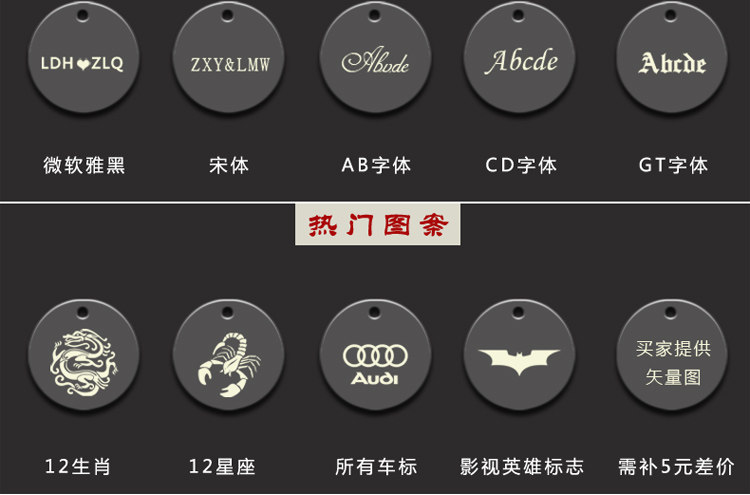This screenshot has width=750, height=495.
Task: Choose the cursive script Abcde pendant
Action: click(x=375, y=57)
